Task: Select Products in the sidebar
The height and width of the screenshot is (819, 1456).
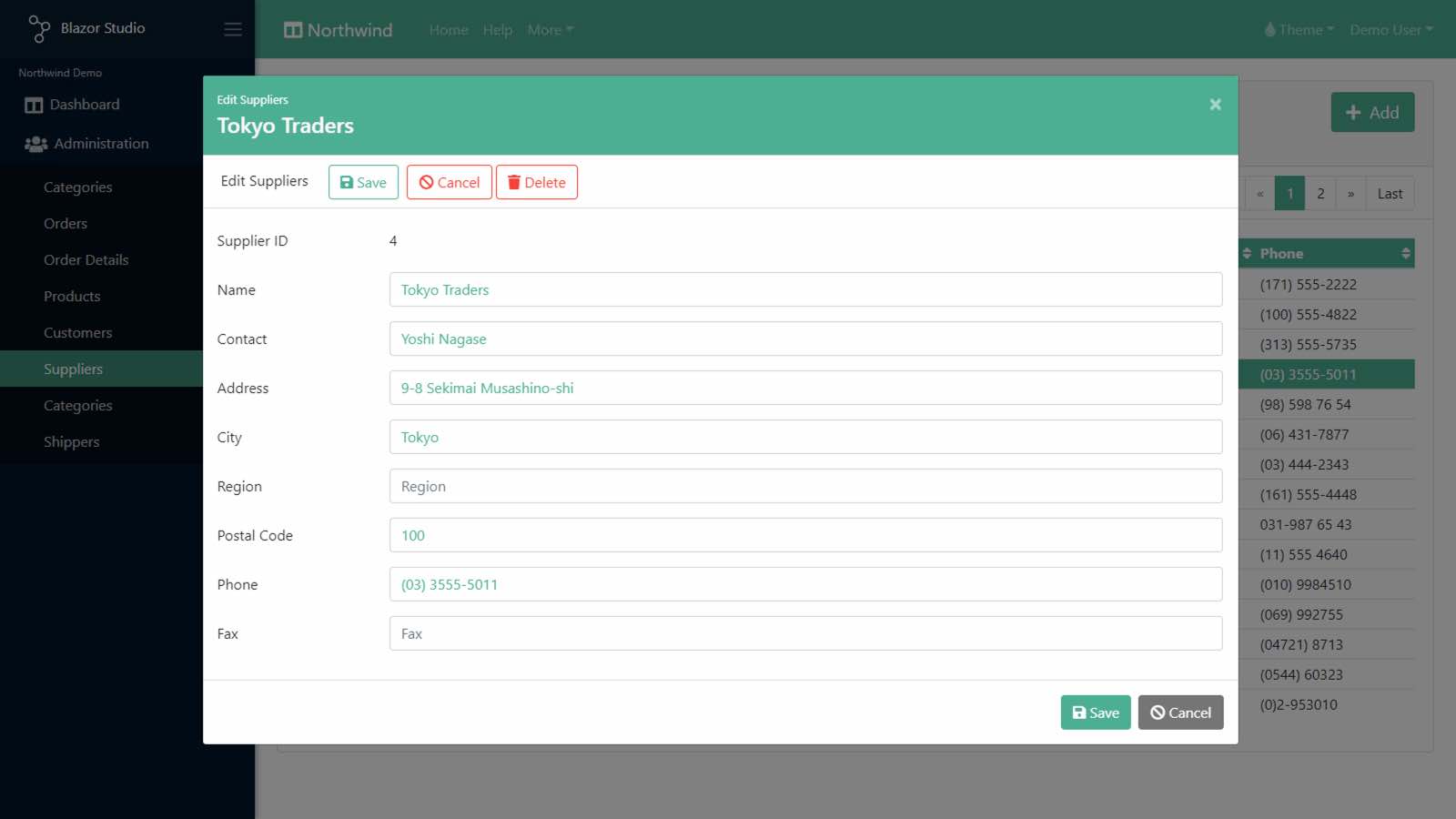Action: coord(72,297)
